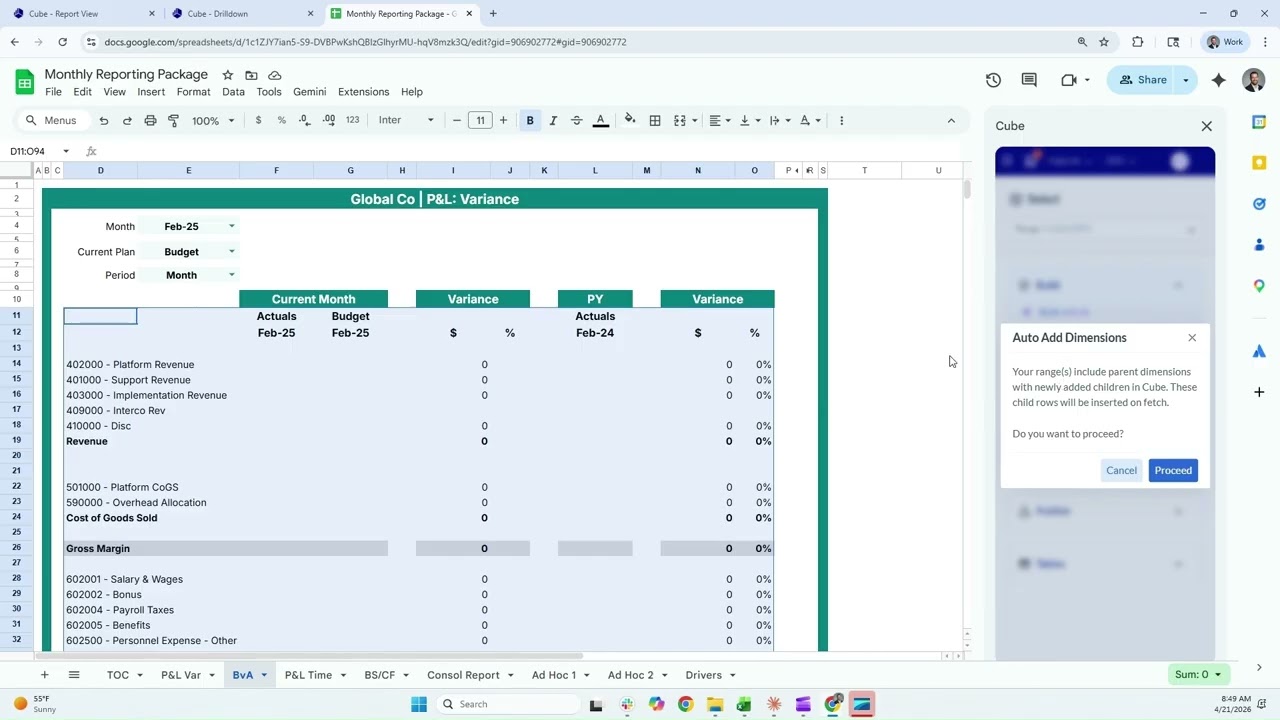Screen dimensions: 1280x720
Task: Open the All sheets list icon
Action: click(73, 675)
